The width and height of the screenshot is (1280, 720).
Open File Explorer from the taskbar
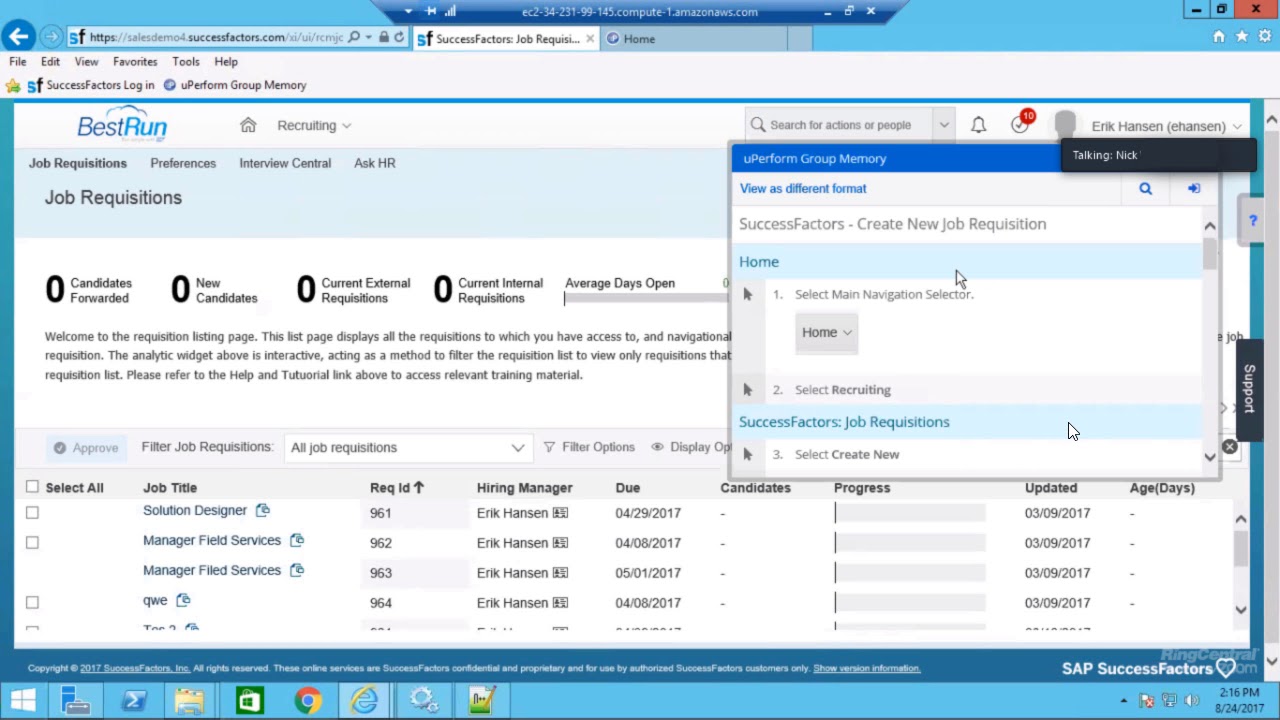coord(189,700)
